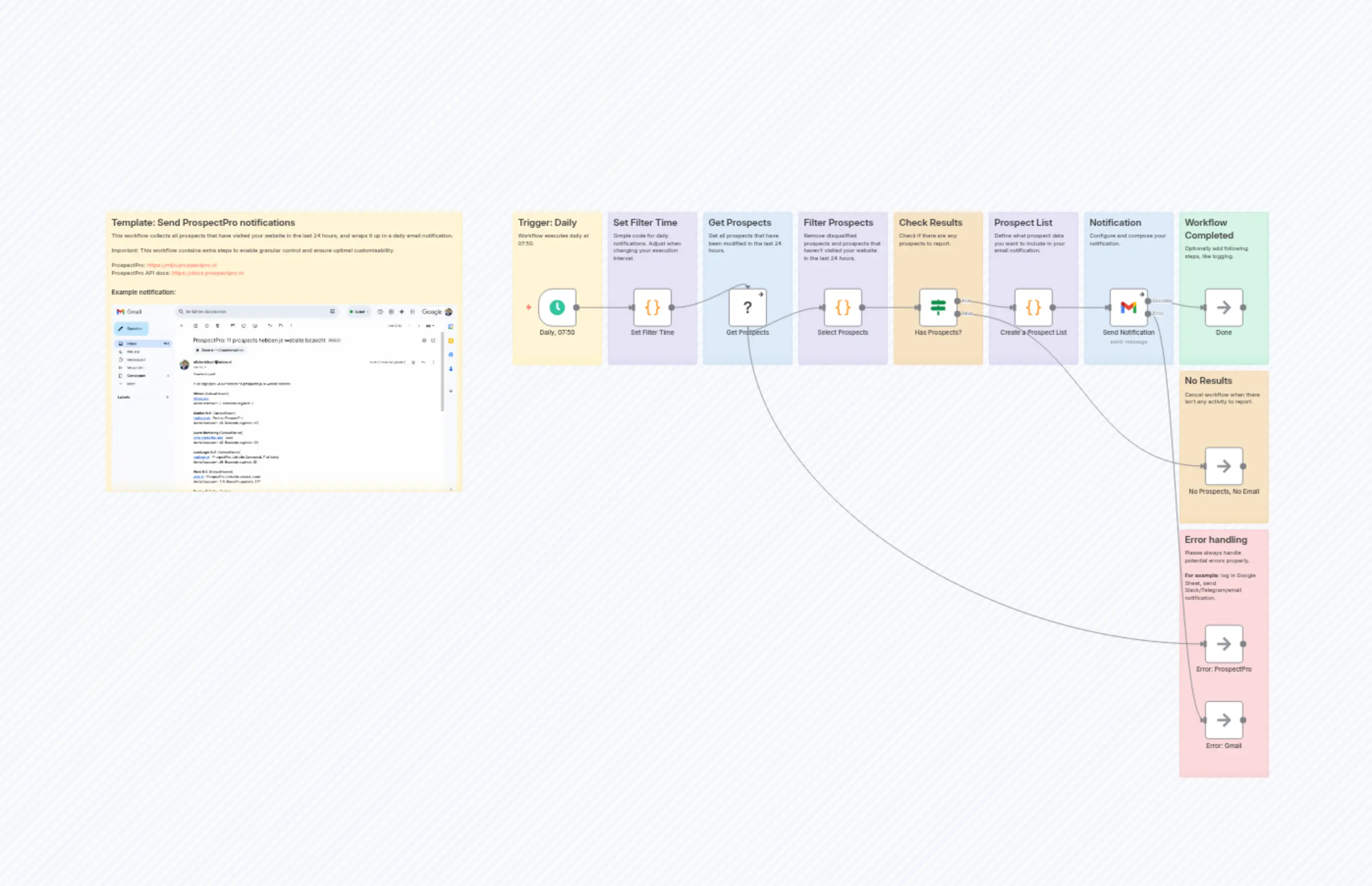This screenshot has height=886, width=1372.
Task: Open the Has Prospects? switch node
Action: click(x=938, y=308)
